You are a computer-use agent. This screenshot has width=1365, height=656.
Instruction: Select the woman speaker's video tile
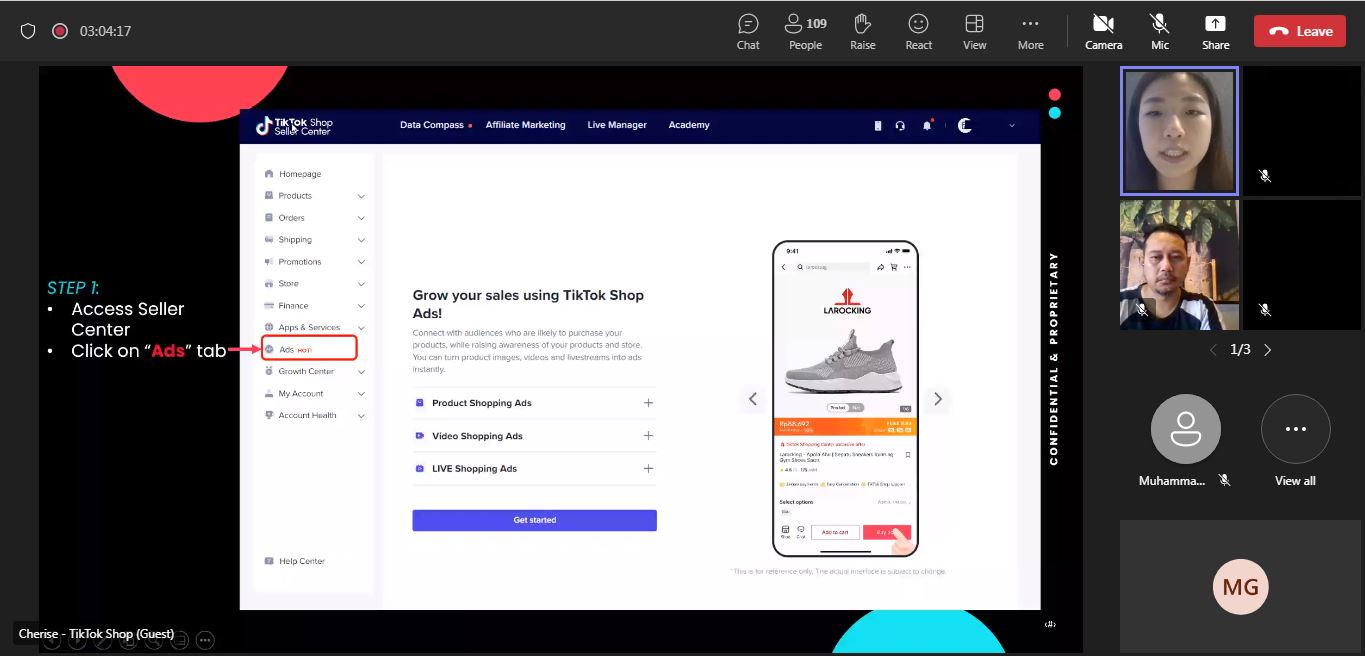point(1179,131)
